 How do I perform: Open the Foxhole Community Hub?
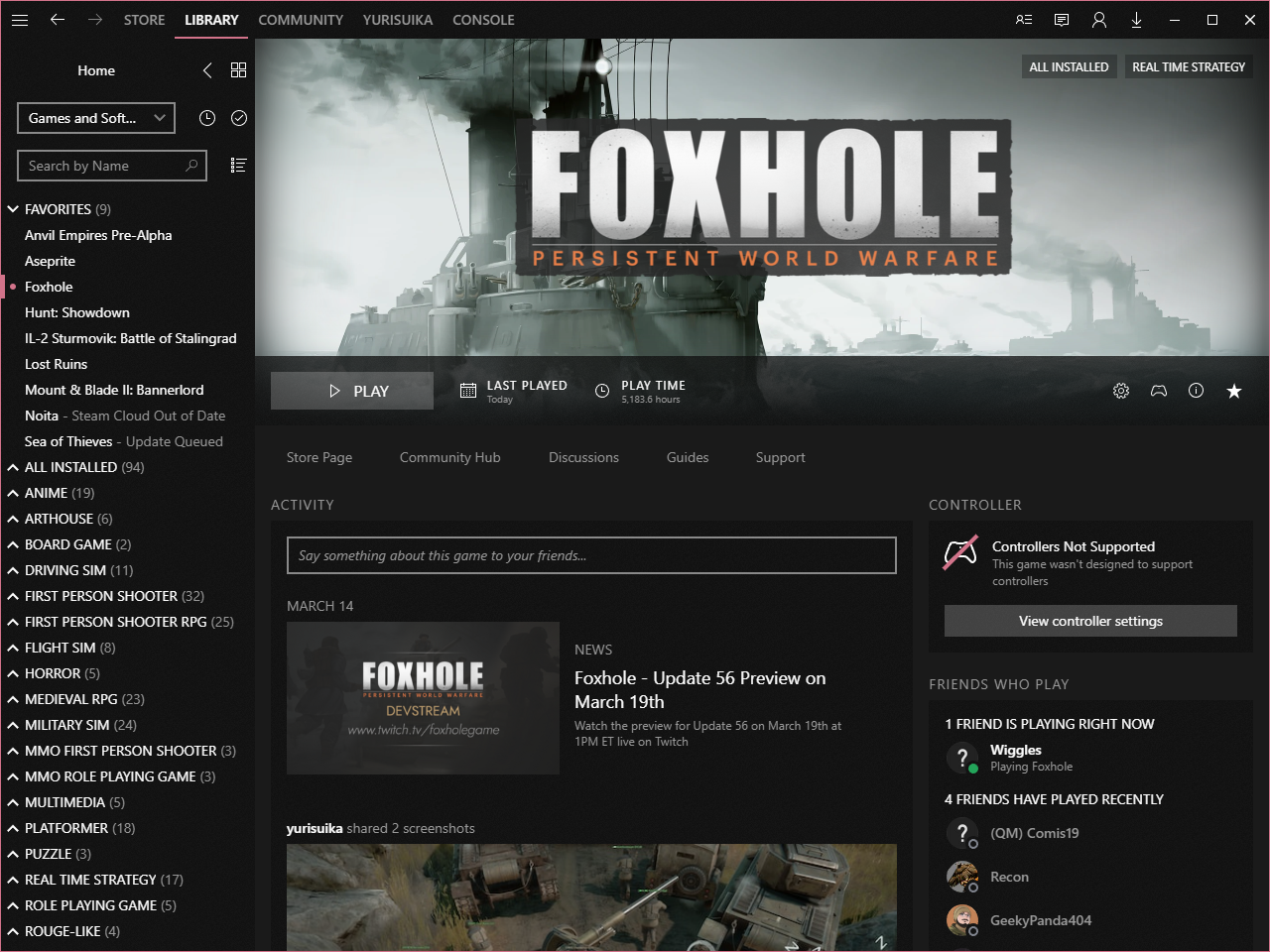(450, 457)
